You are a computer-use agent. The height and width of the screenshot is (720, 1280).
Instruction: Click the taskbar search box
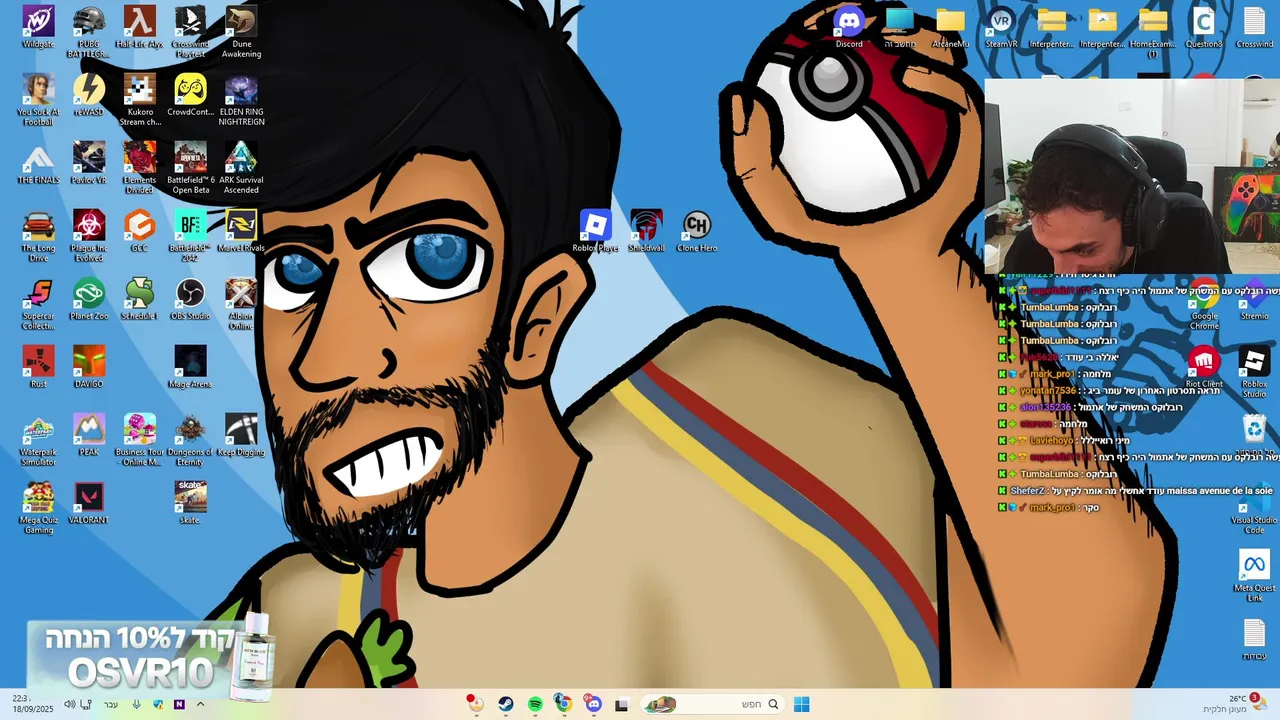point(710,704)
